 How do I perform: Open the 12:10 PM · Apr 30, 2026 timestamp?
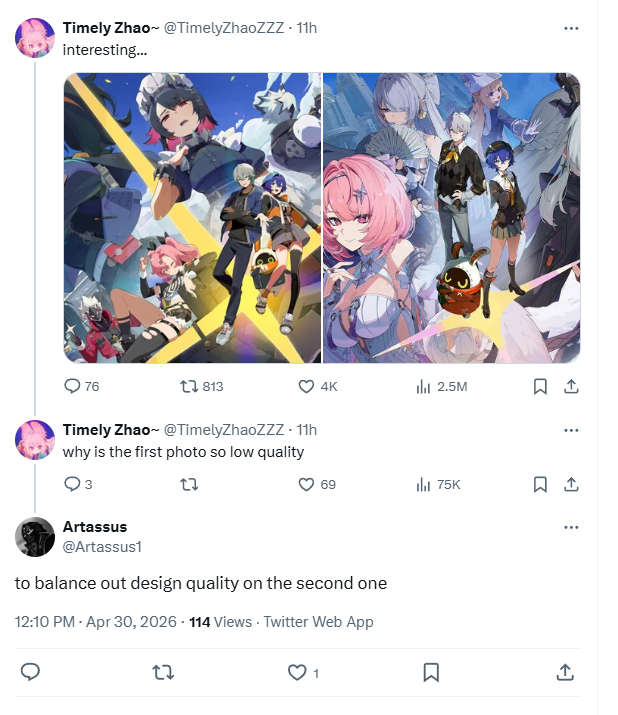pos(95,622)
